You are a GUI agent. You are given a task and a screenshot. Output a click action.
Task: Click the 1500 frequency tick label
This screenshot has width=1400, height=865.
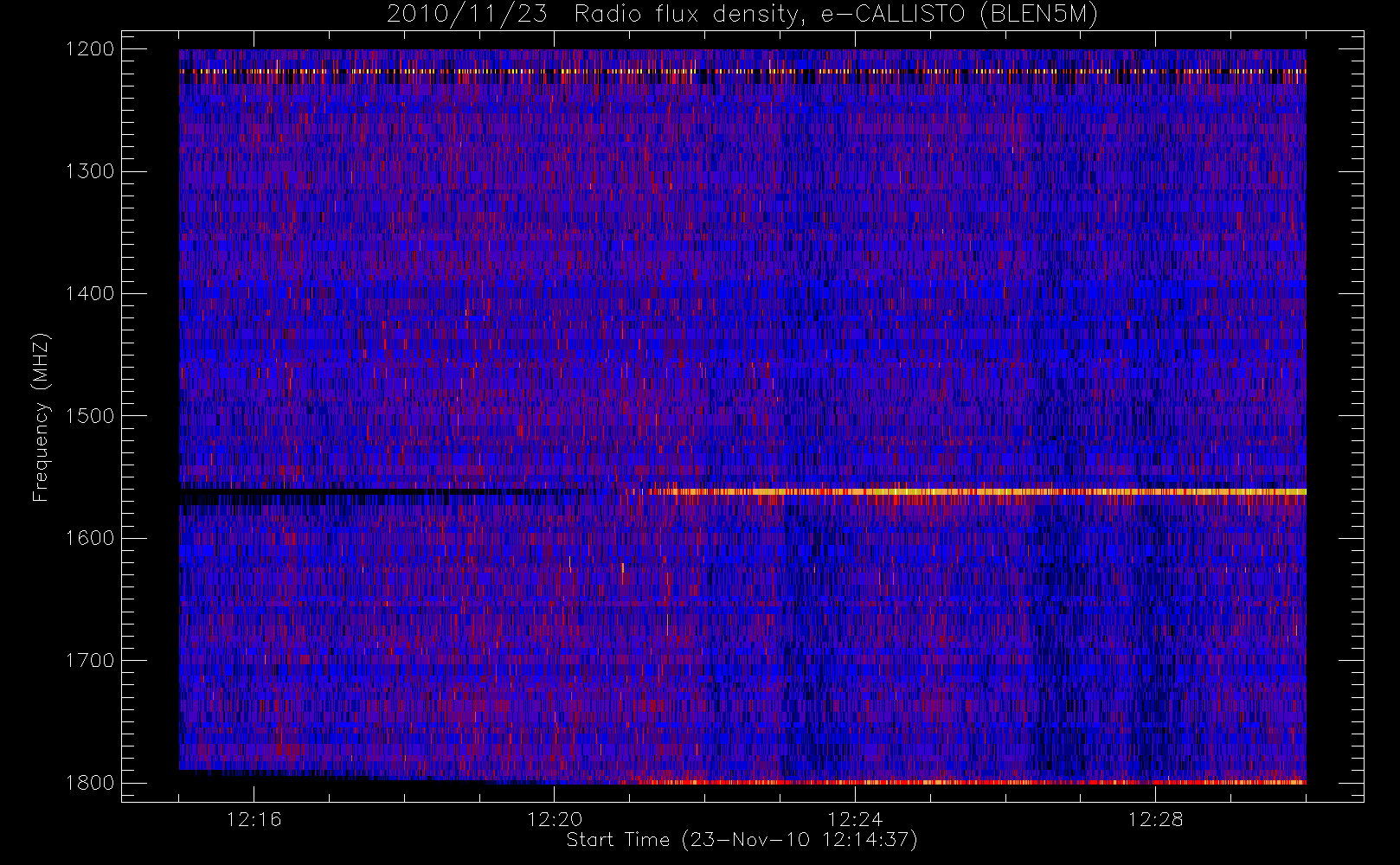click(x=90, y=416)
